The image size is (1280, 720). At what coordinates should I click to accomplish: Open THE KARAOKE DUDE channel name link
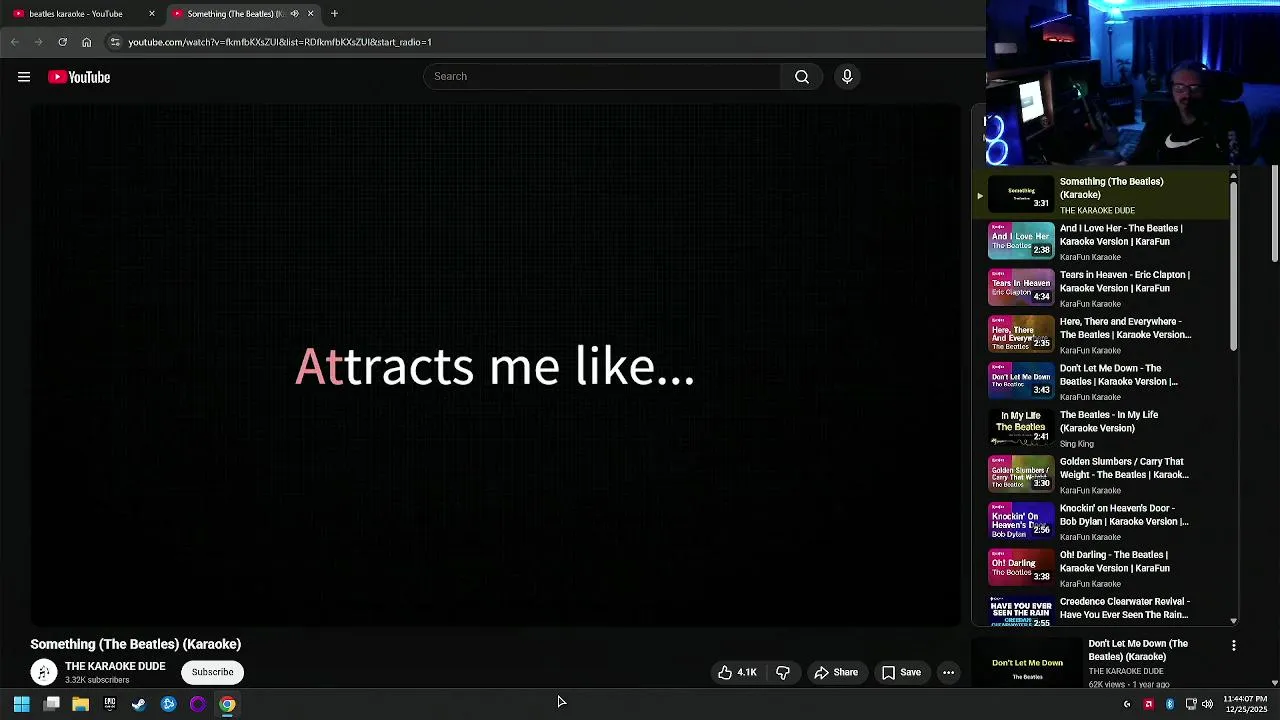115,666
